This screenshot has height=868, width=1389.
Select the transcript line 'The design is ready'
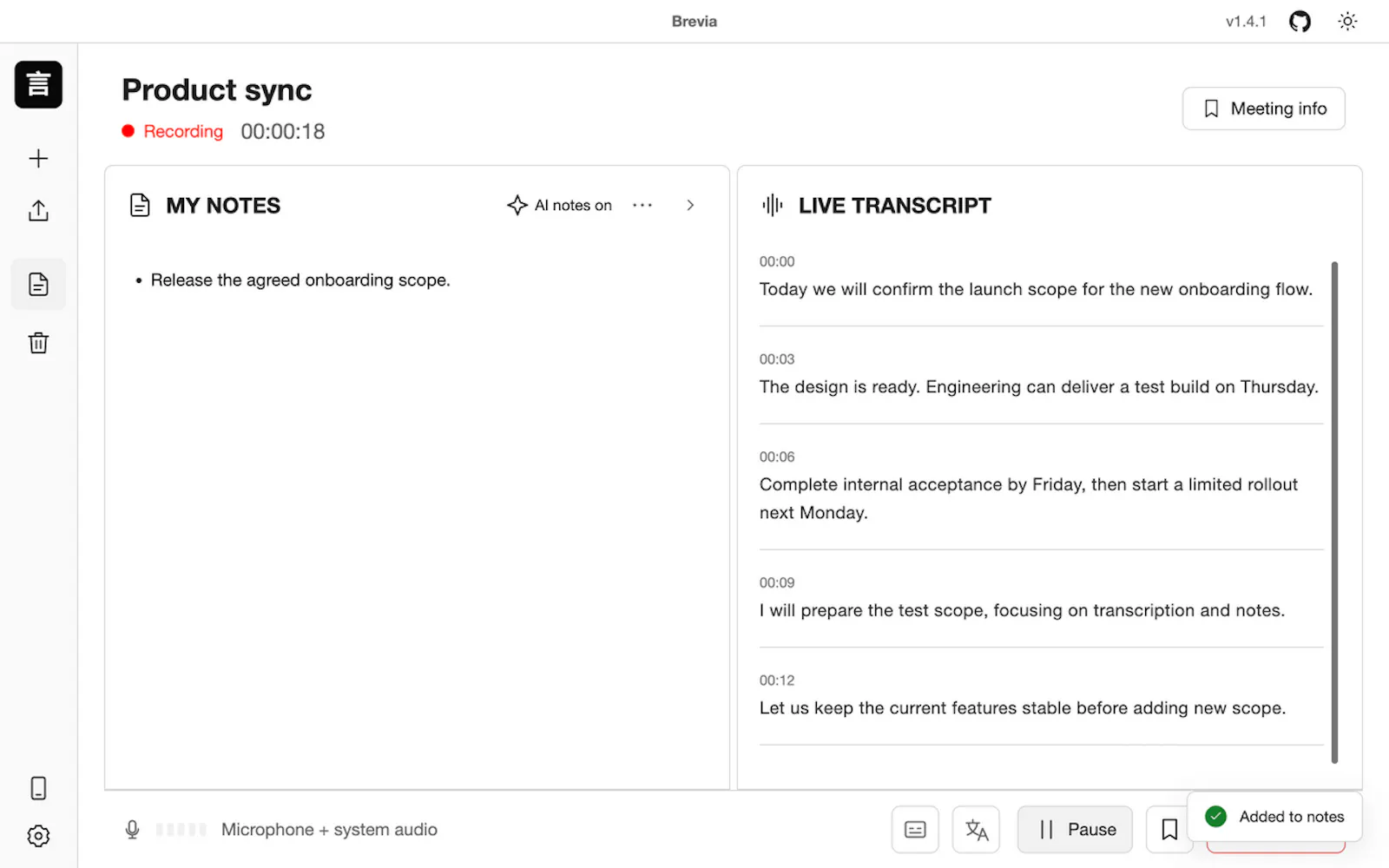(1039, 387)
